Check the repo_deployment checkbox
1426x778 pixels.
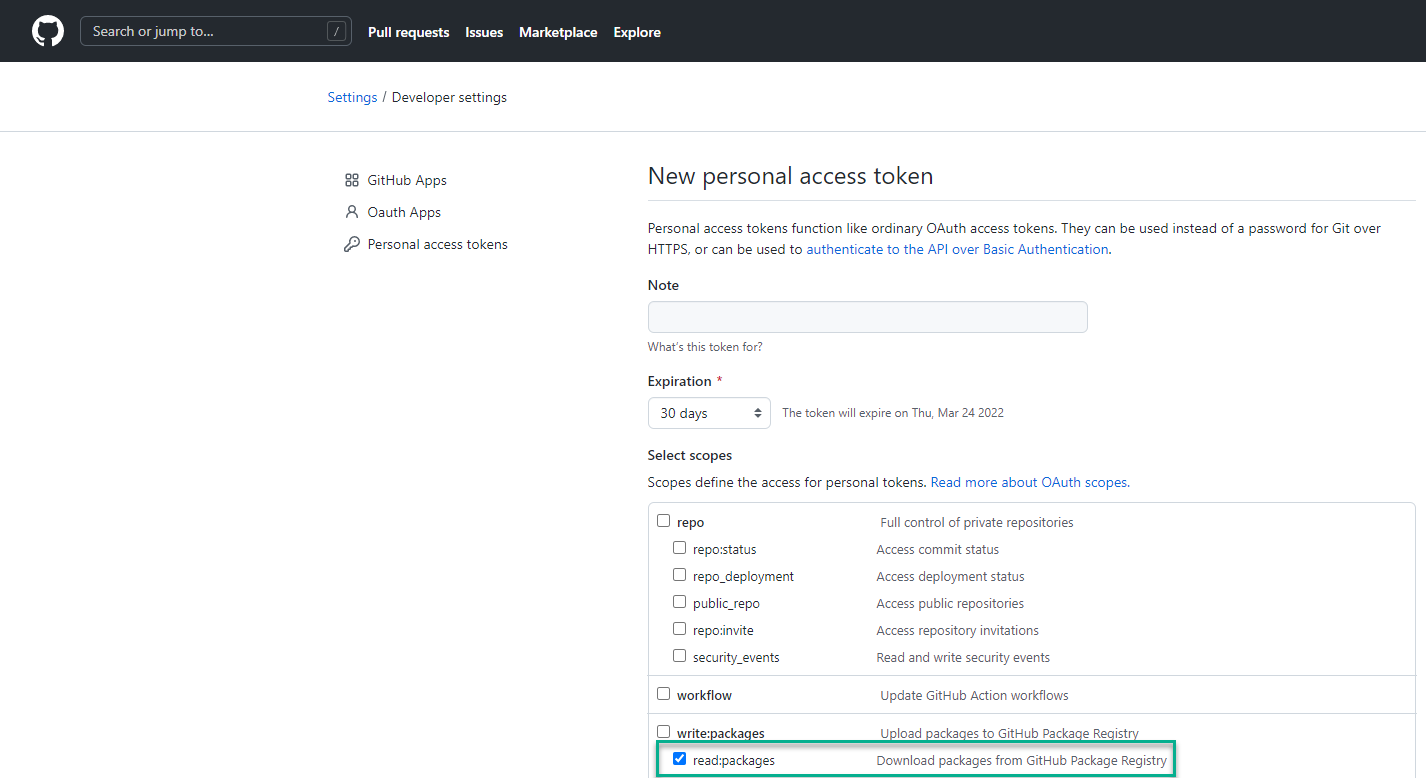click(679, 575)
